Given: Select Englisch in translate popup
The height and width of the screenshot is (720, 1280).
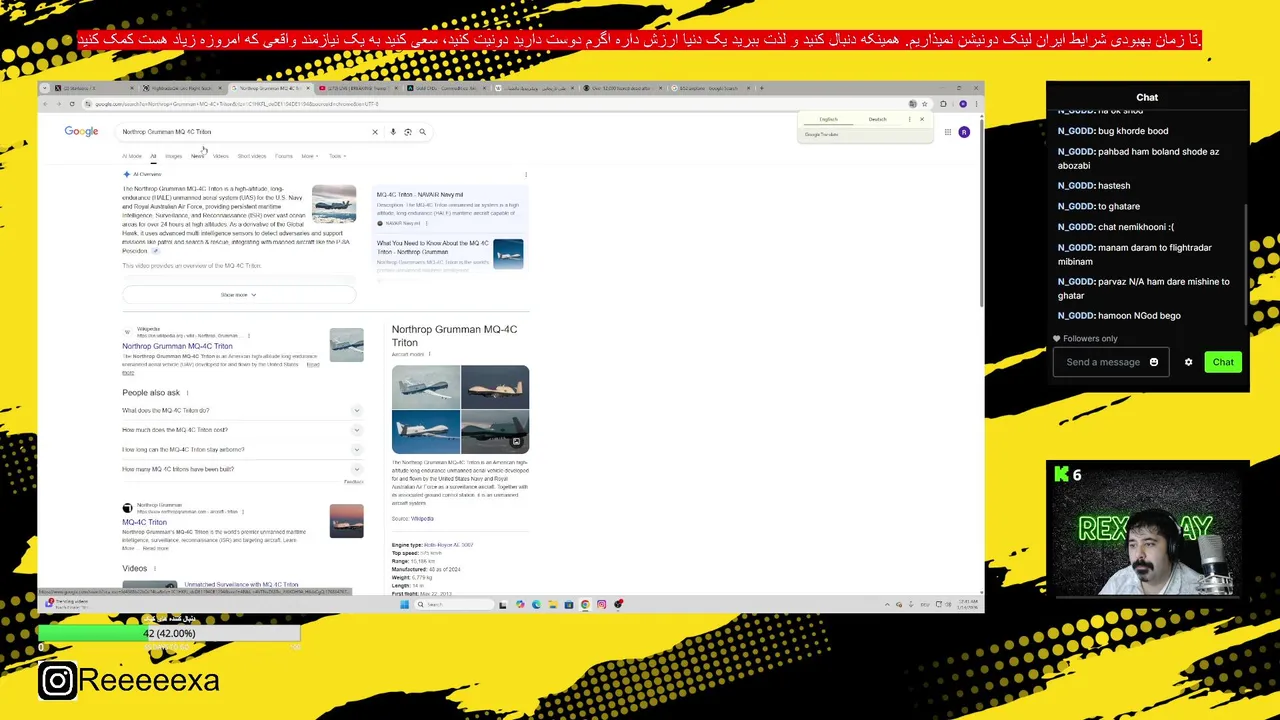Looking at the screenshot, I should (828, 119).
